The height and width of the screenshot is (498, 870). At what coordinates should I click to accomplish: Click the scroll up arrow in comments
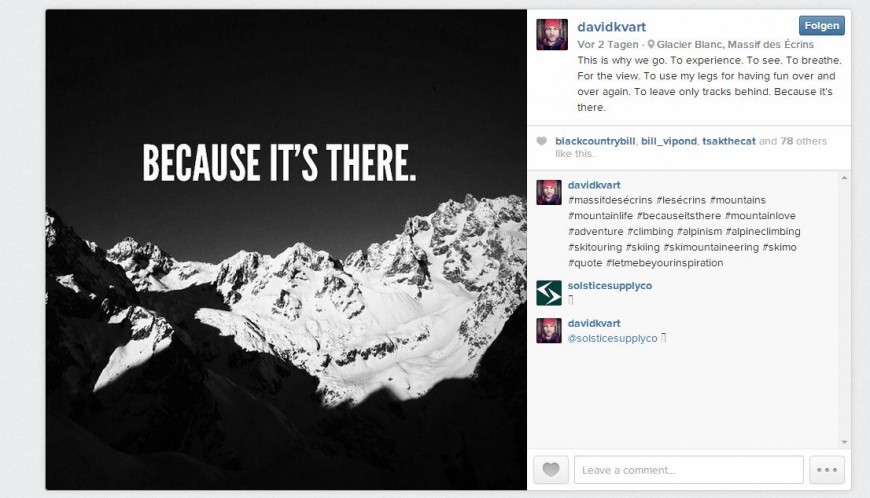point(844,178)
